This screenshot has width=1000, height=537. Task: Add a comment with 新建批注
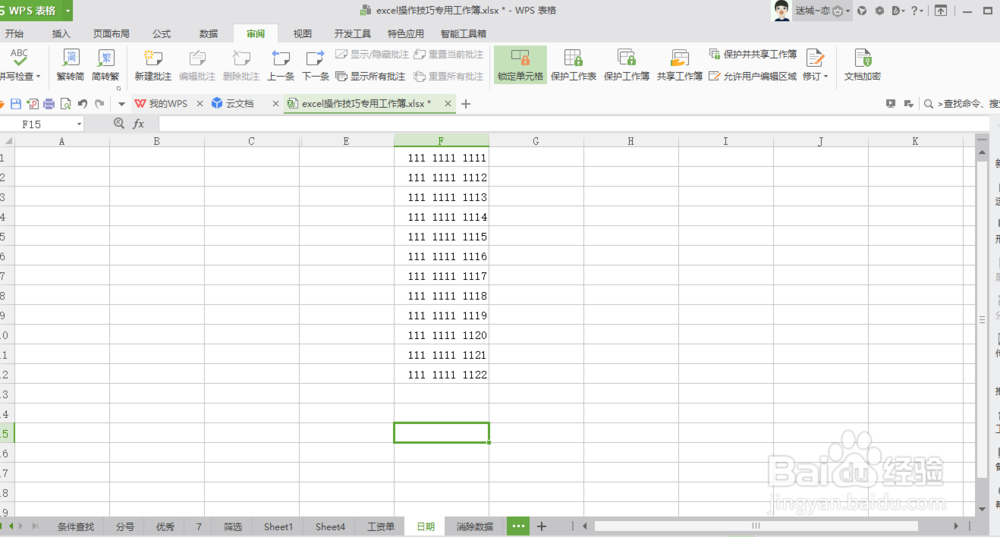tap(153, 64)
